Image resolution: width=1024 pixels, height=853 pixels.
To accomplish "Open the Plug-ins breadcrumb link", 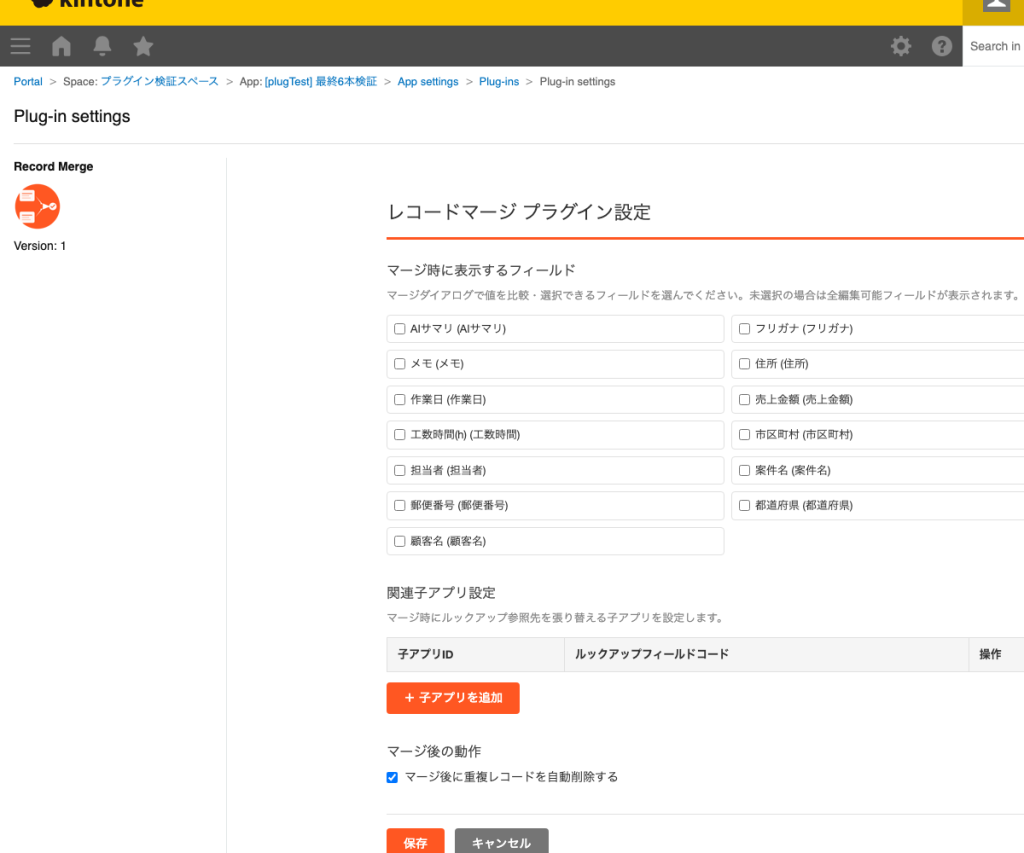I will click(498, 81).
